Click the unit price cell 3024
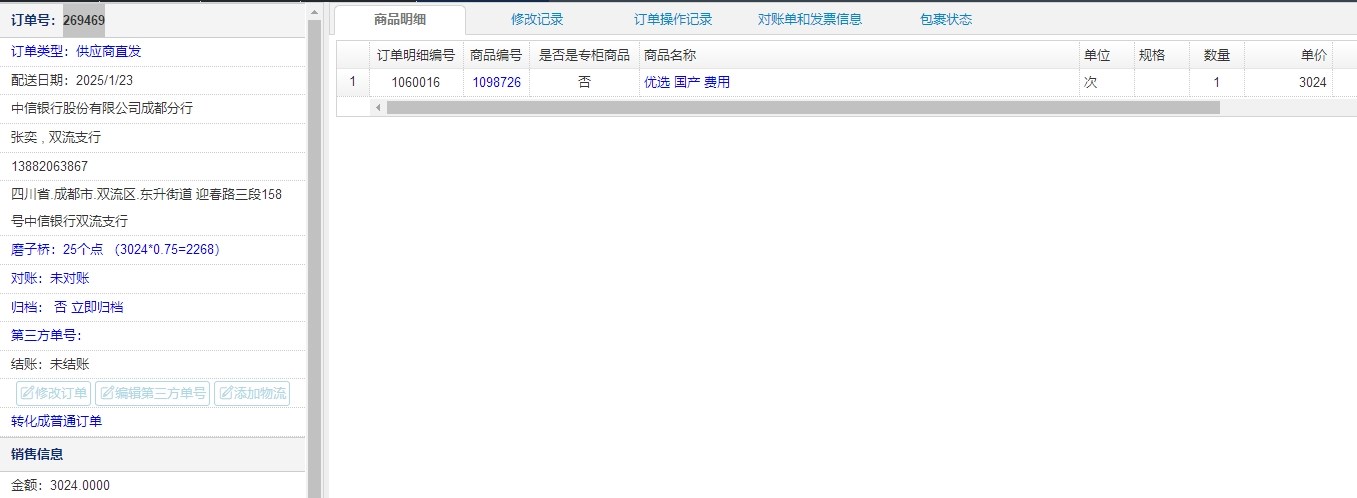Viewport: 1357px width, 498px height. 1288,83
